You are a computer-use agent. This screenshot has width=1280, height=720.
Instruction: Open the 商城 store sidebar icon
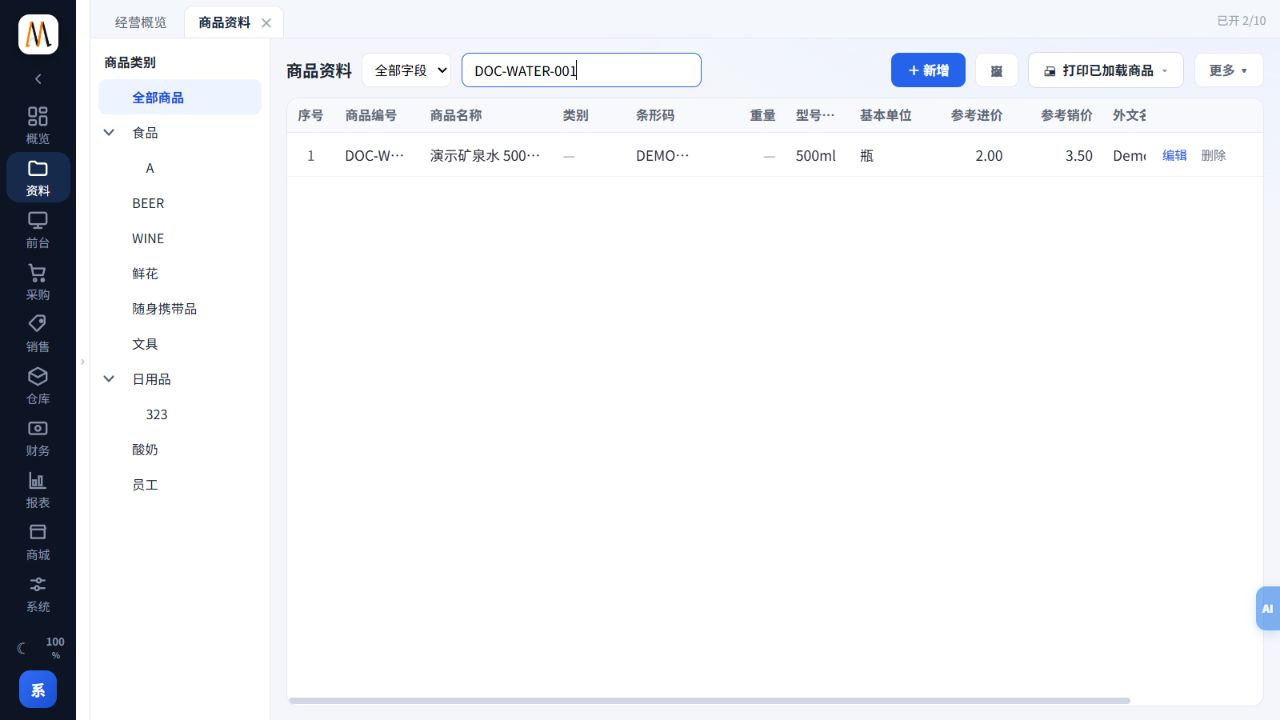(x=38, y=541)
